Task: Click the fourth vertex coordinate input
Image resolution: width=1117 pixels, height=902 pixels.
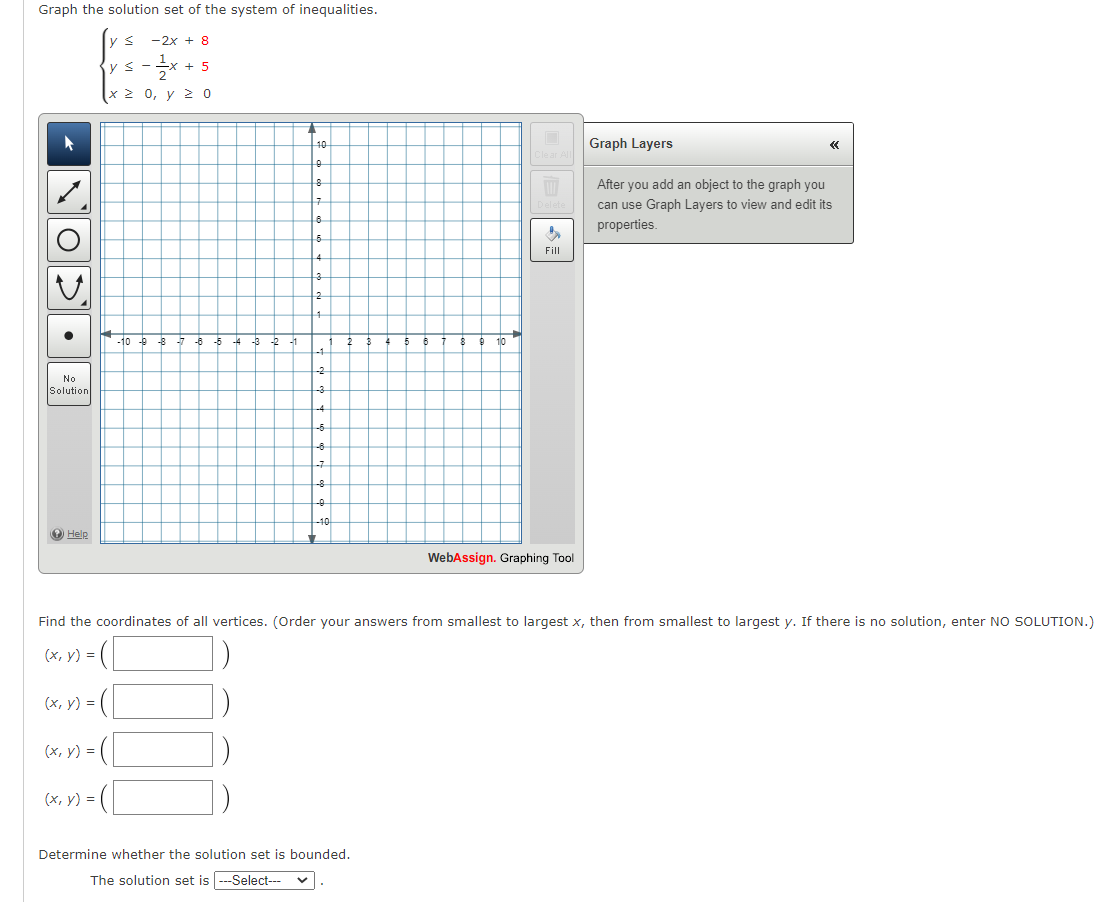Action: pyautogui.click(x=163, y=798)
